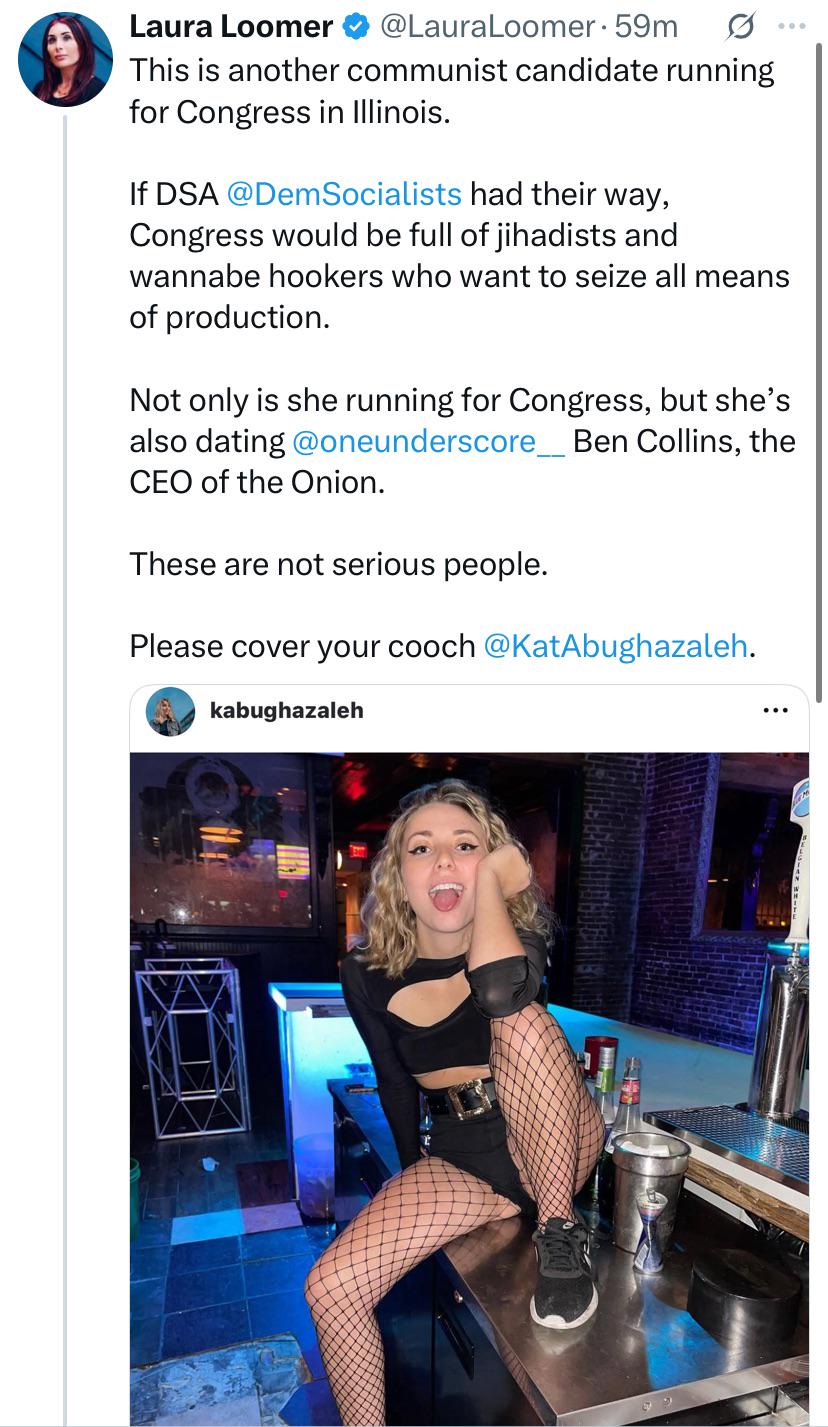Open the tweet's three-dot more menu
This screenshot has height=1427, width=828.
click(x=791, y=27)
